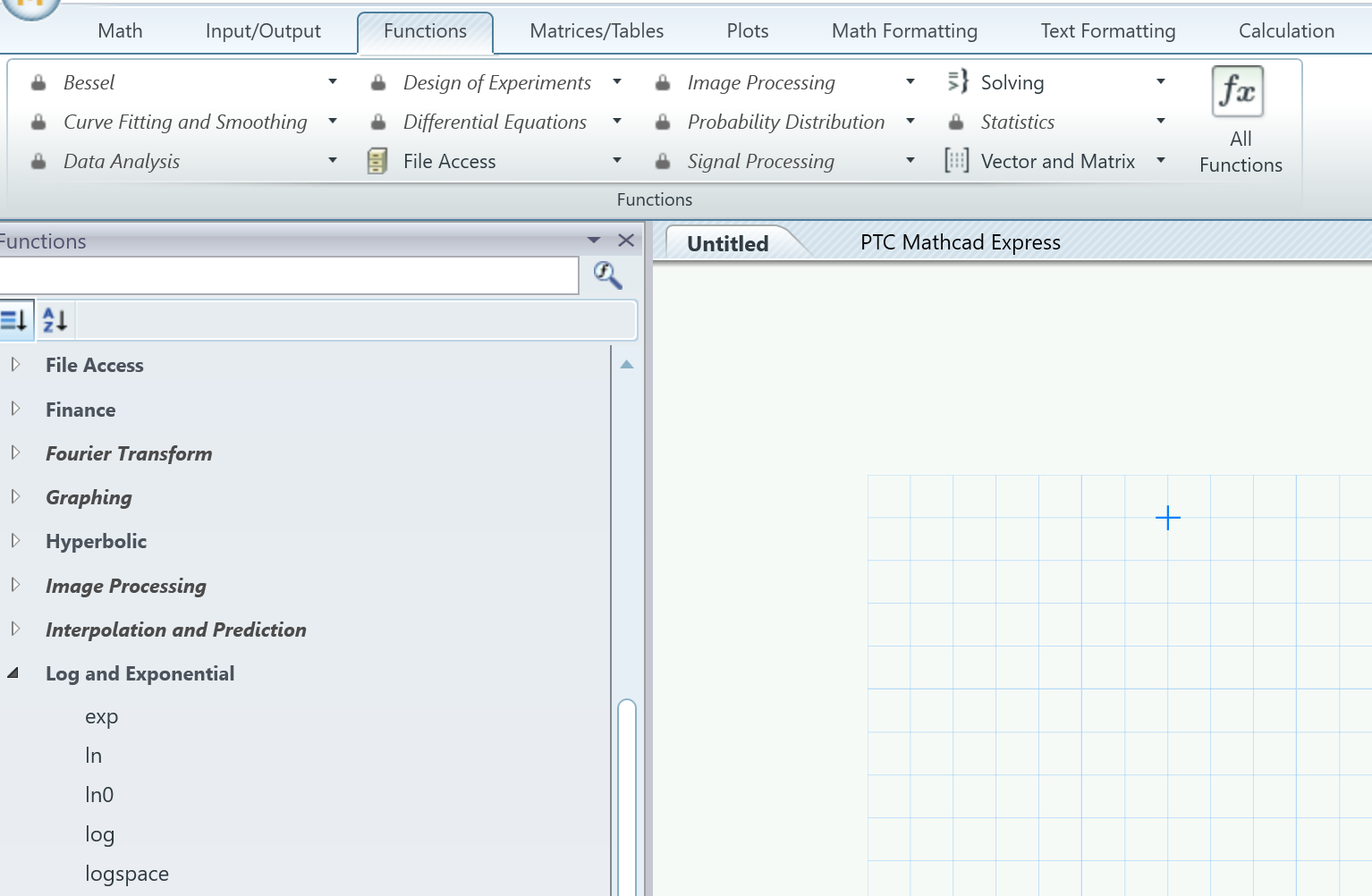Open the All Functions fx icon

(1238, 91)
